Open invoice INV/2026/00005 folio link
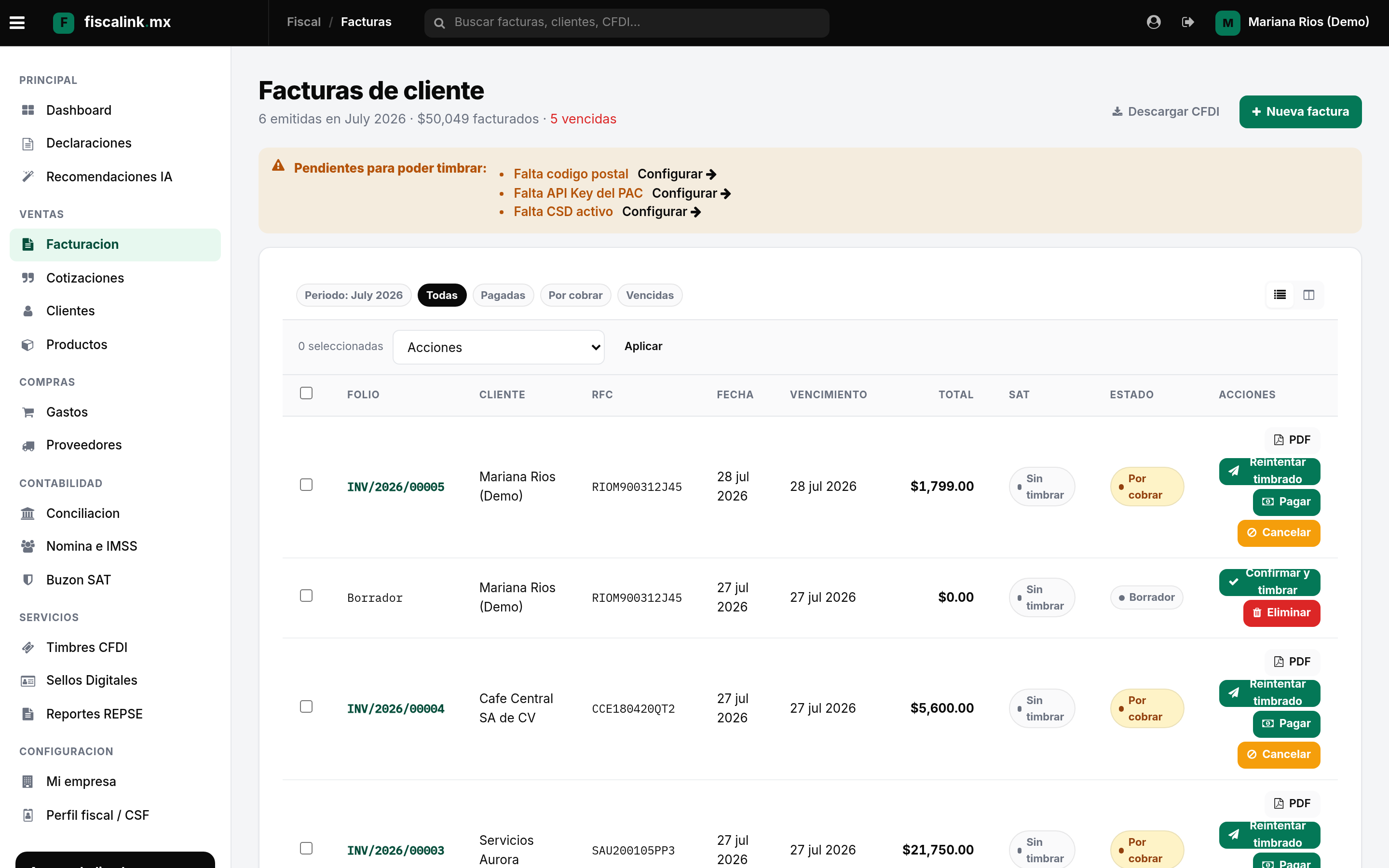This screenshot has width=1389, height=868. tap(395, 487)
